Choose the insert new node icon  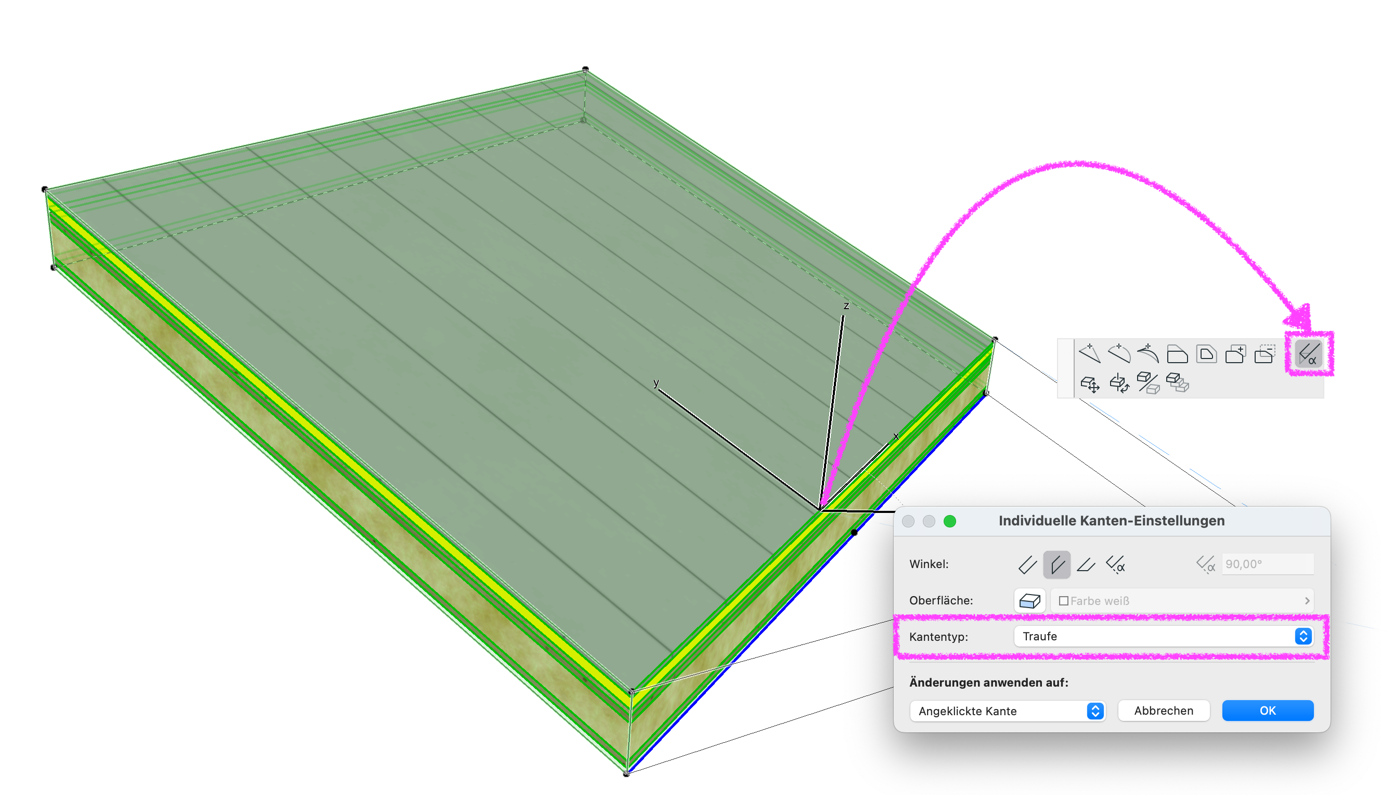(1090, 353)
